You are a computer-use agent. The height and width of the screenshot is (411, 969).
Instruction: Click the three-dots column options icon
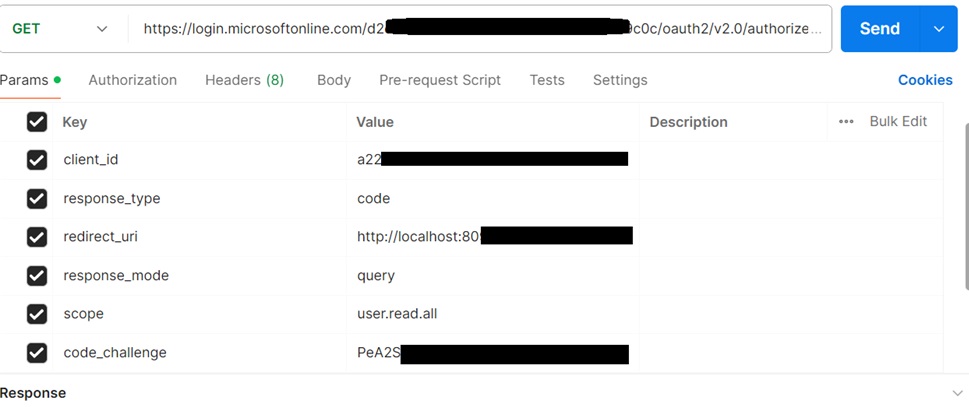[x=846, y=122]
